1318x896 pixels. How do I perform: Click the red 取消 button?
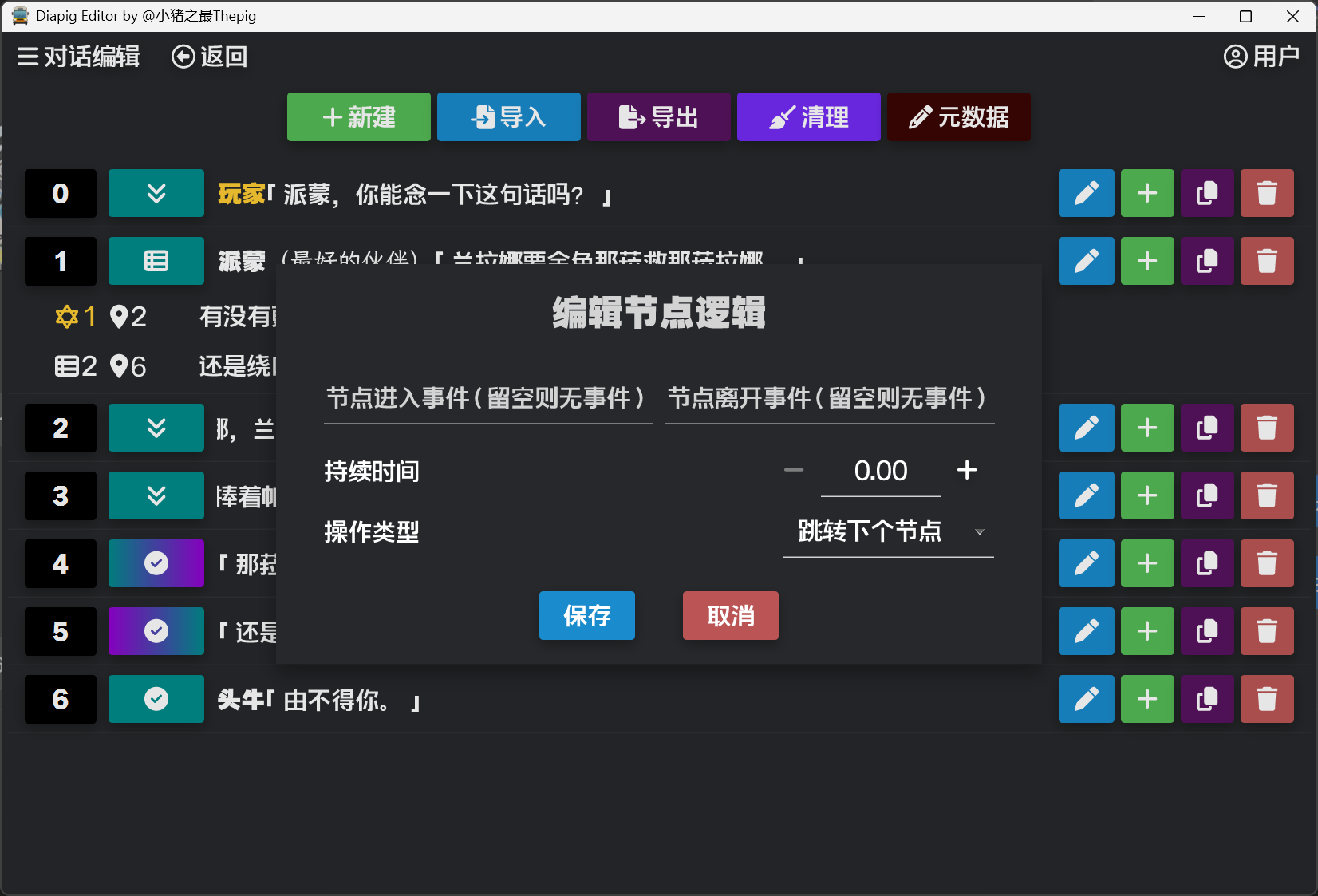[730, 615]
